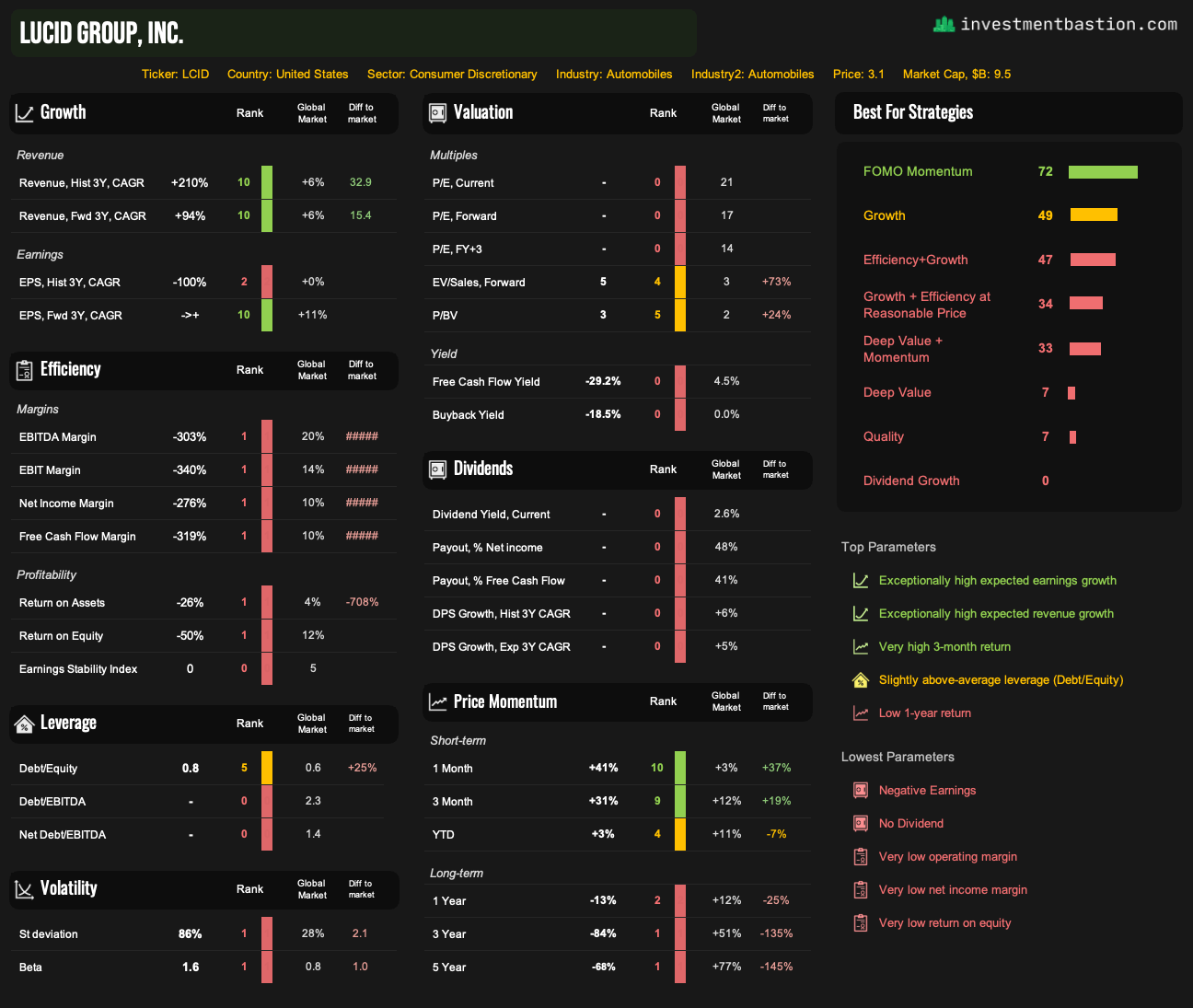Click the Lowest Parameters heading

(898, 758)
